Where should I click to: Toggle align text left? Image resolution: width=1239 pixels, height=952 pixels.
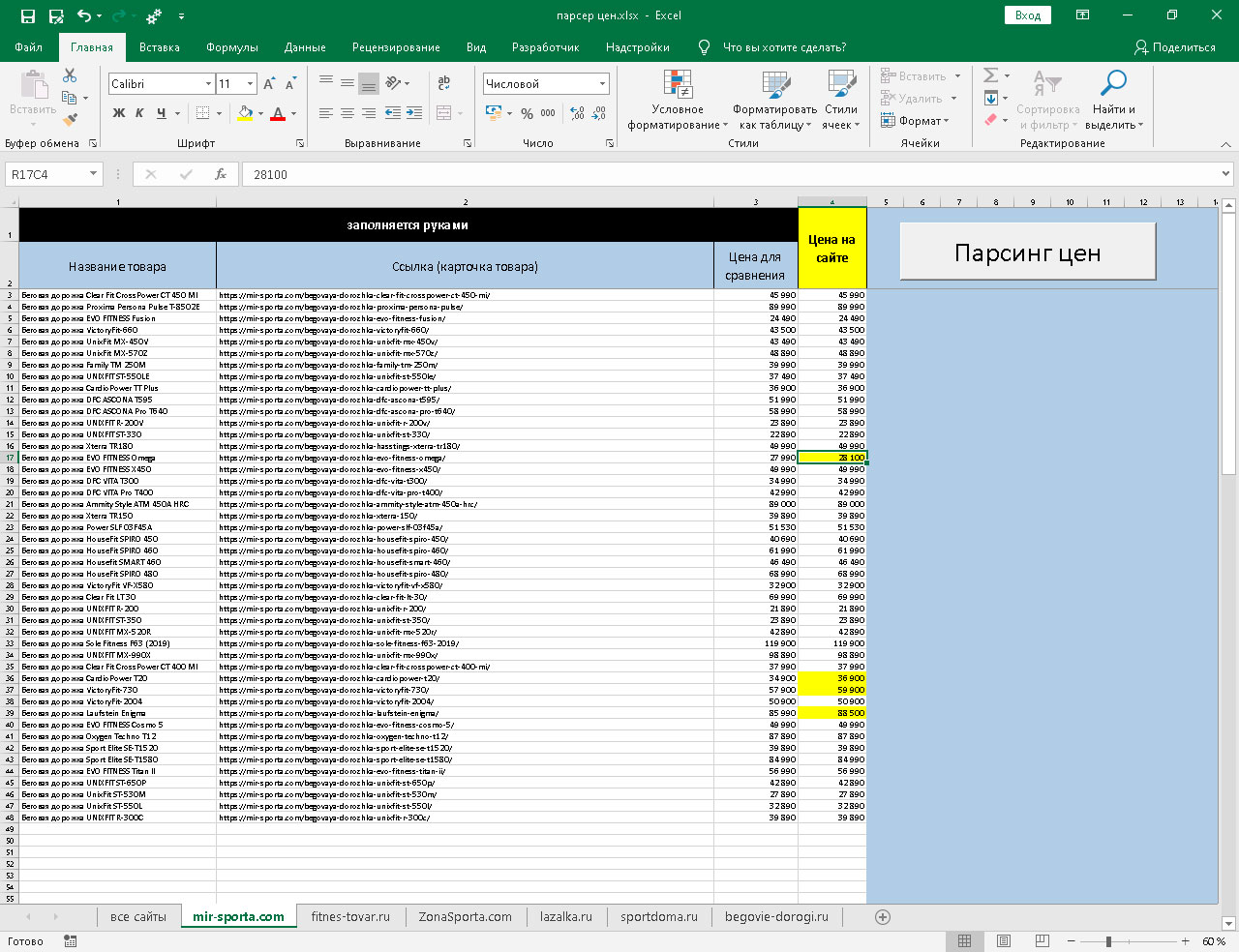326,113
